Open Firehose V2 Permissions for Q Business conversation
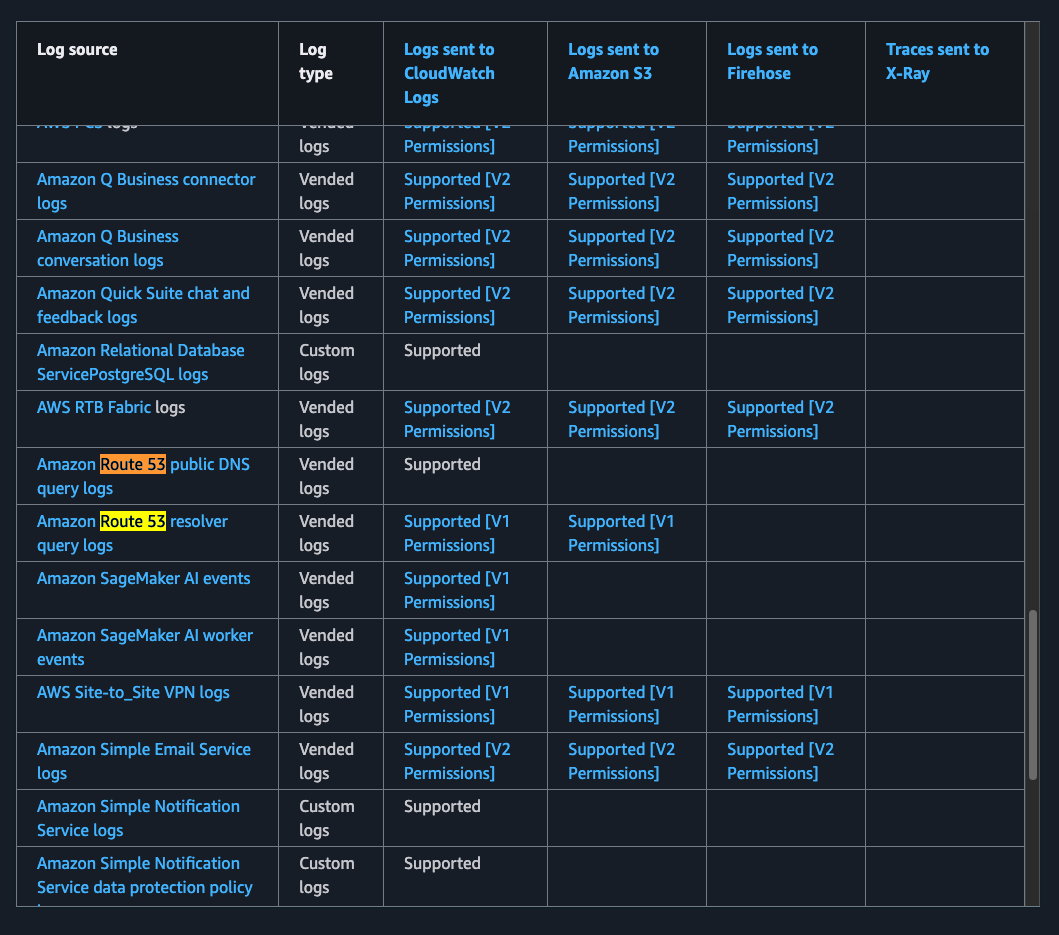1059x935 pixels. (x=780, y=248)
